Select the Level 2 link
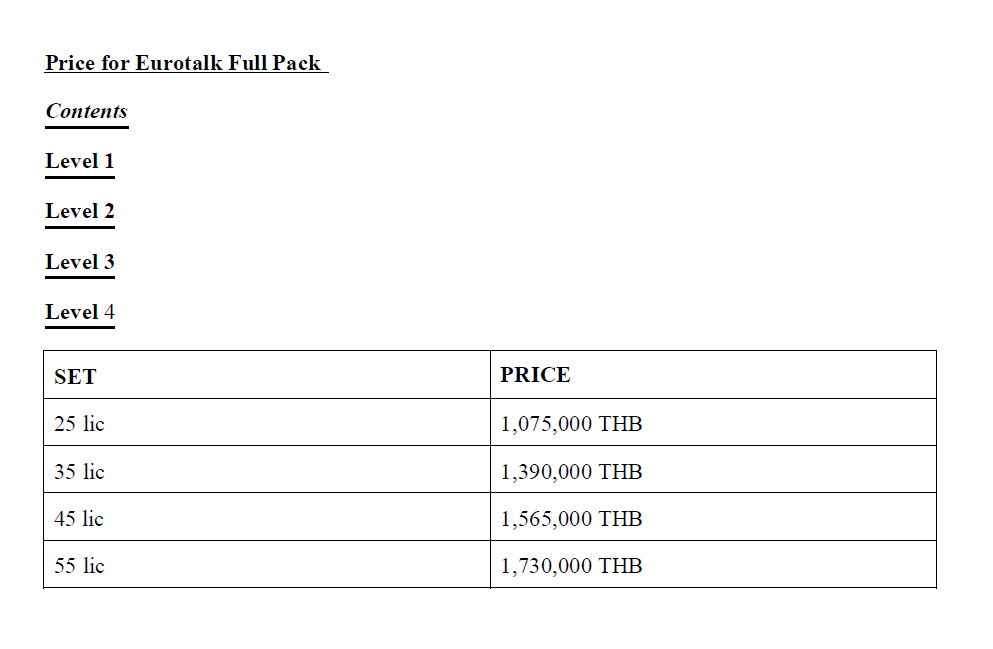Screen dimensions: 993x649 (x=80, y=211)
